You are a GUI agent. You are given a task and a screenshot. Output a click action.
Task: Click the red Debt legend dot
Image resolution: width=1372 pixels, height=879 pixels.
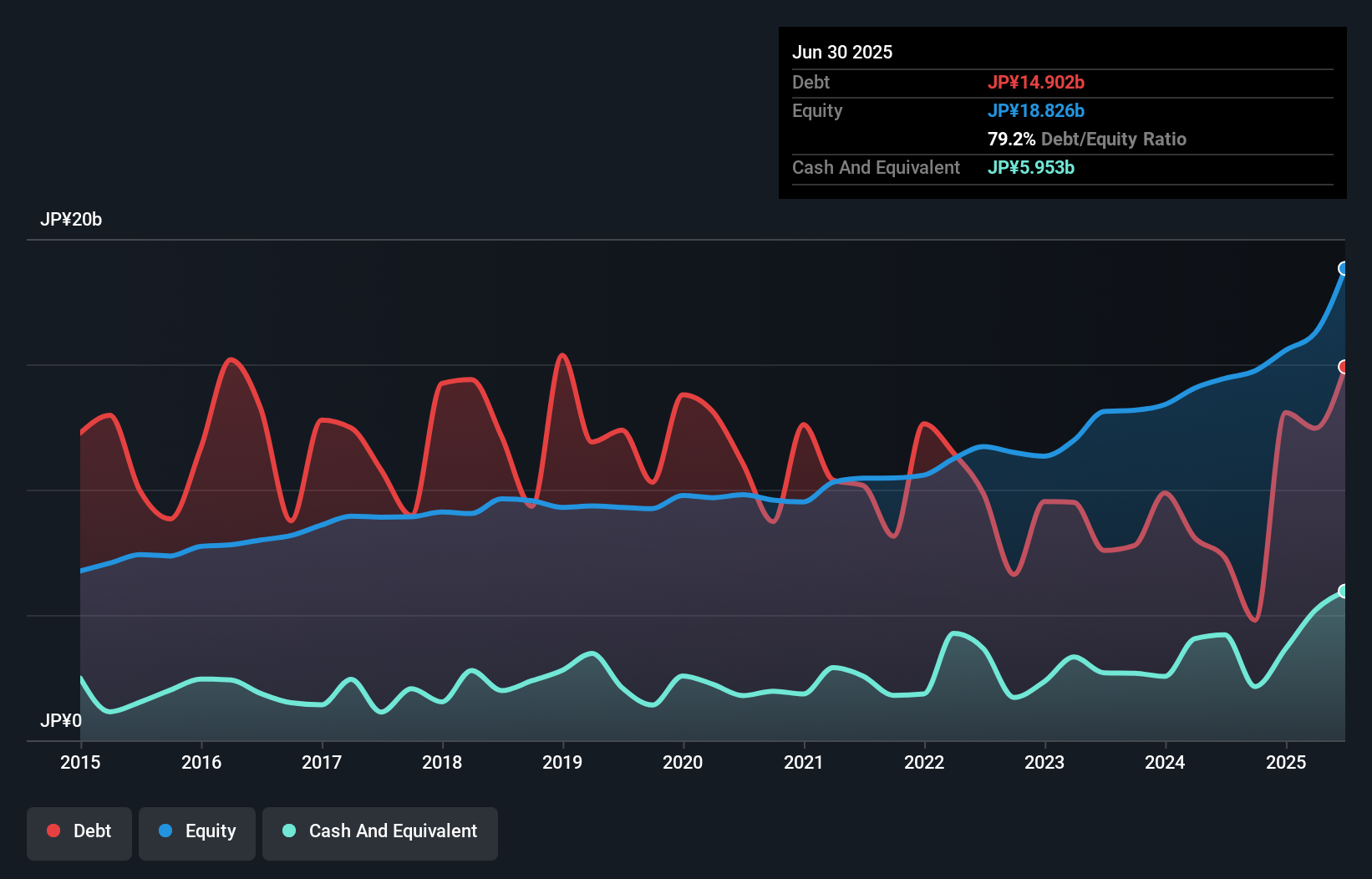[x=52, y=831]
